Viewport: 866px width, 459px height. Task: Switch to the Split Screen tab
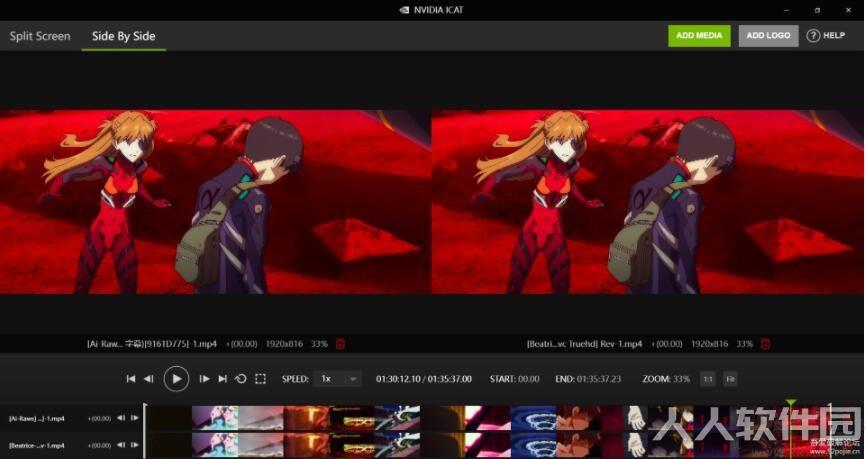tap(40, 36)
